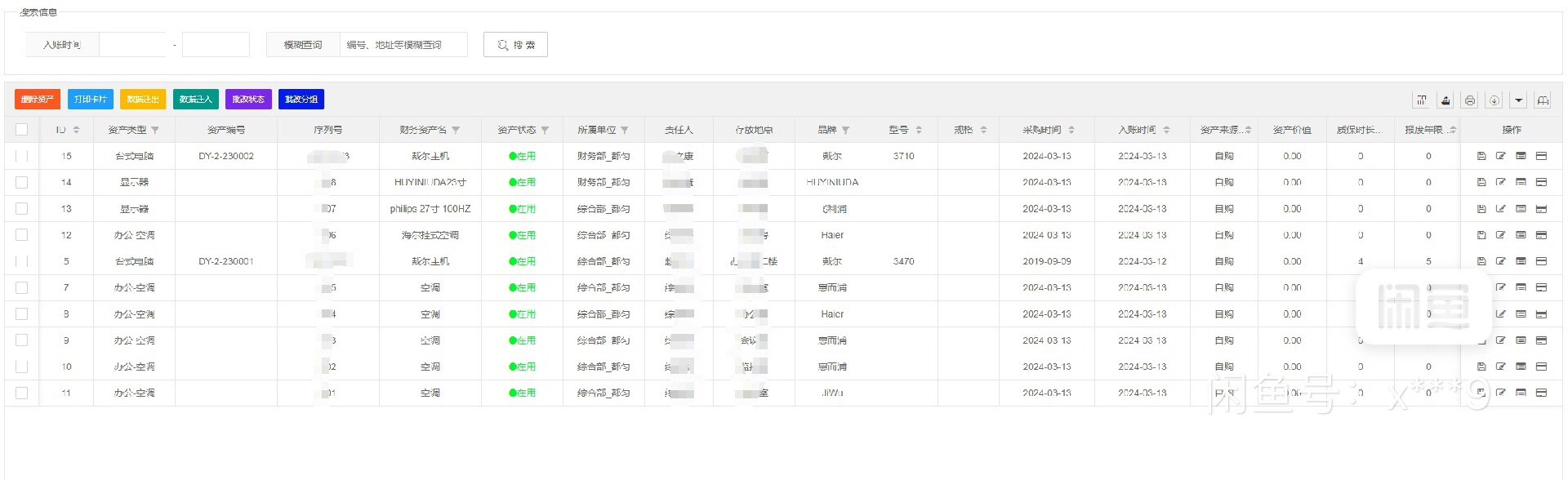Screen dimensions: 1568x480
Task: Click the orange 删除资产 button
Action: pos(38,100)
